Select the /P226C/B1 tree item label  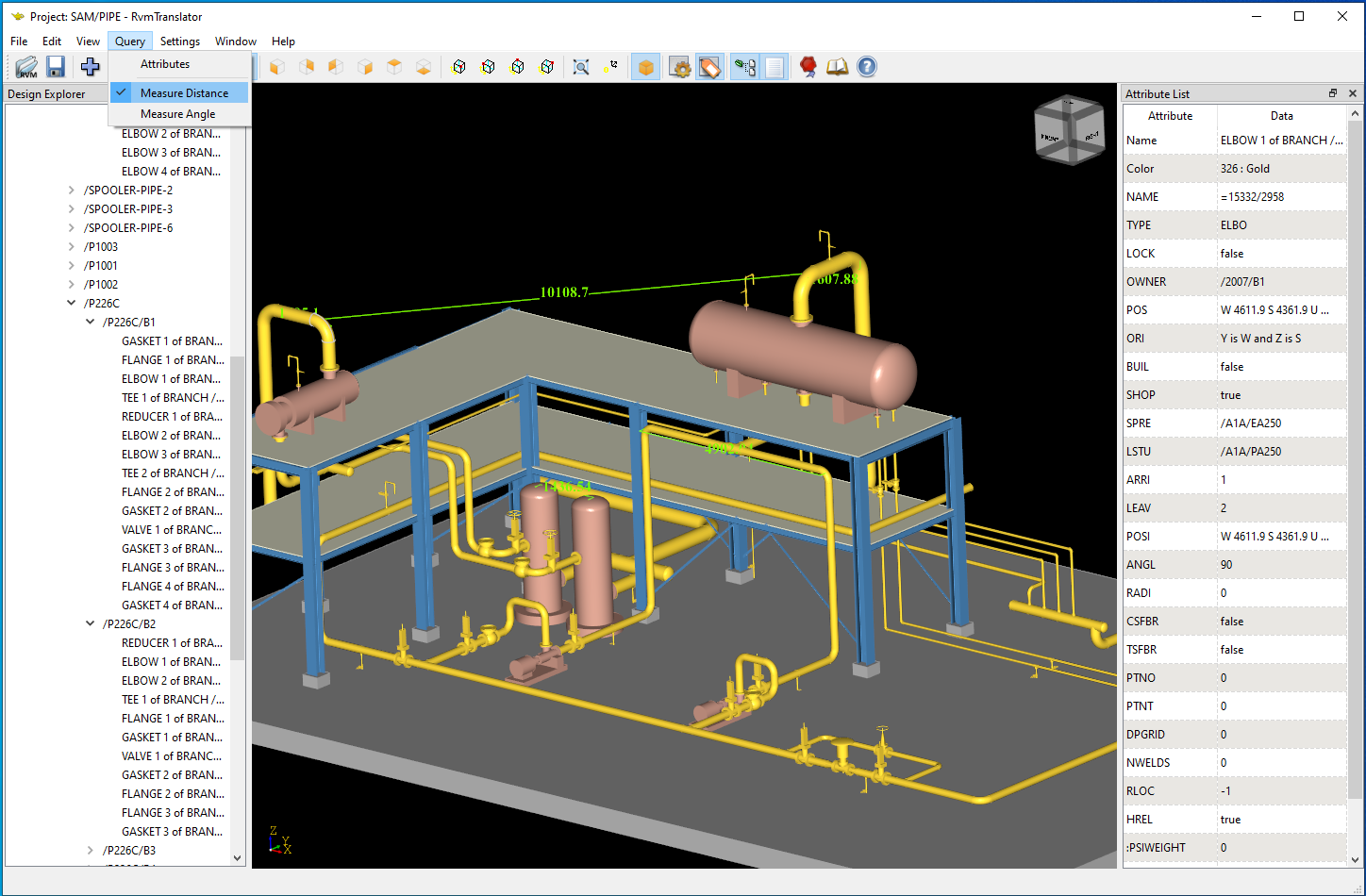point(129,323)
